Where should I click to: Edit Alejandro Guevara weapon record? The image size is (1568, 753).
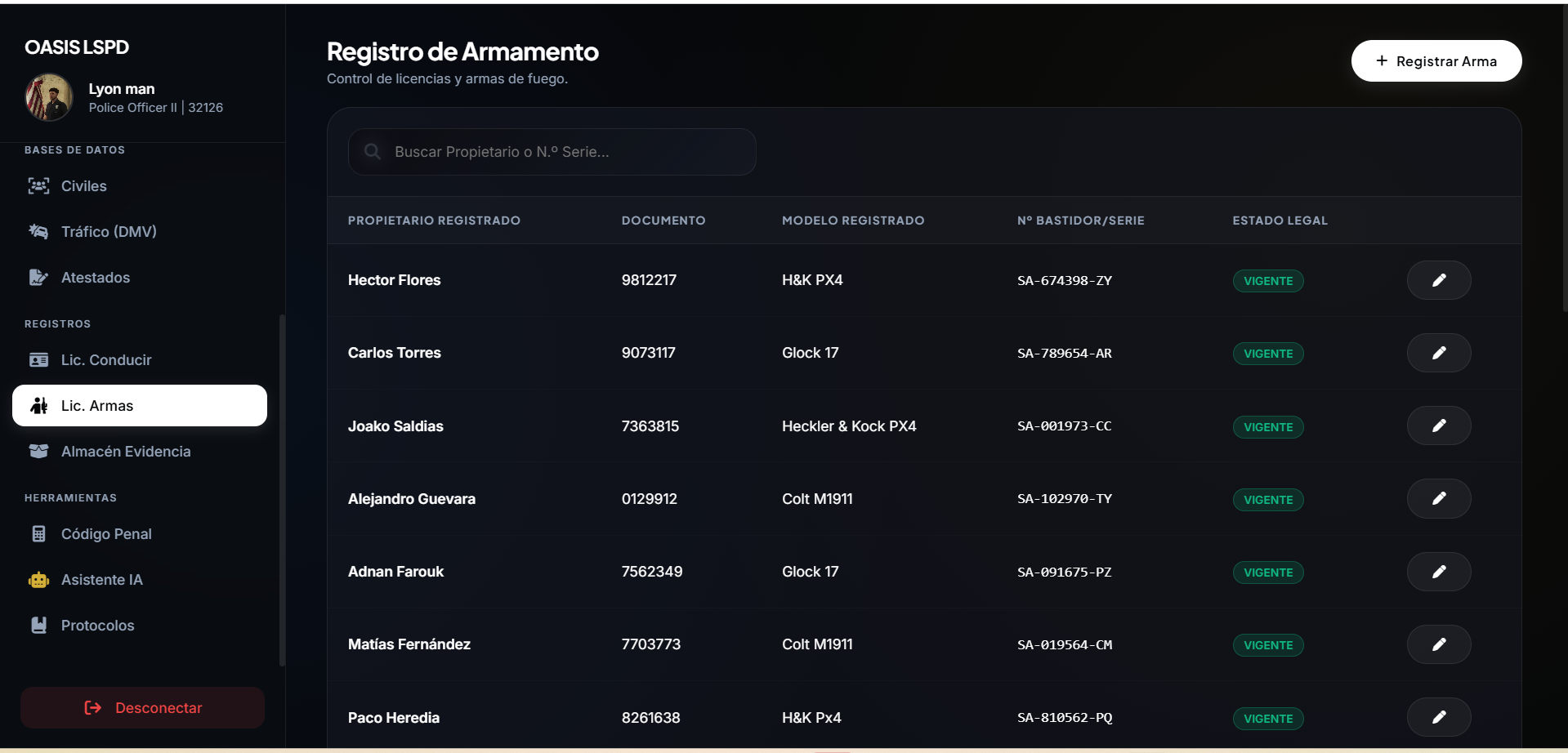coord(1439,498)
